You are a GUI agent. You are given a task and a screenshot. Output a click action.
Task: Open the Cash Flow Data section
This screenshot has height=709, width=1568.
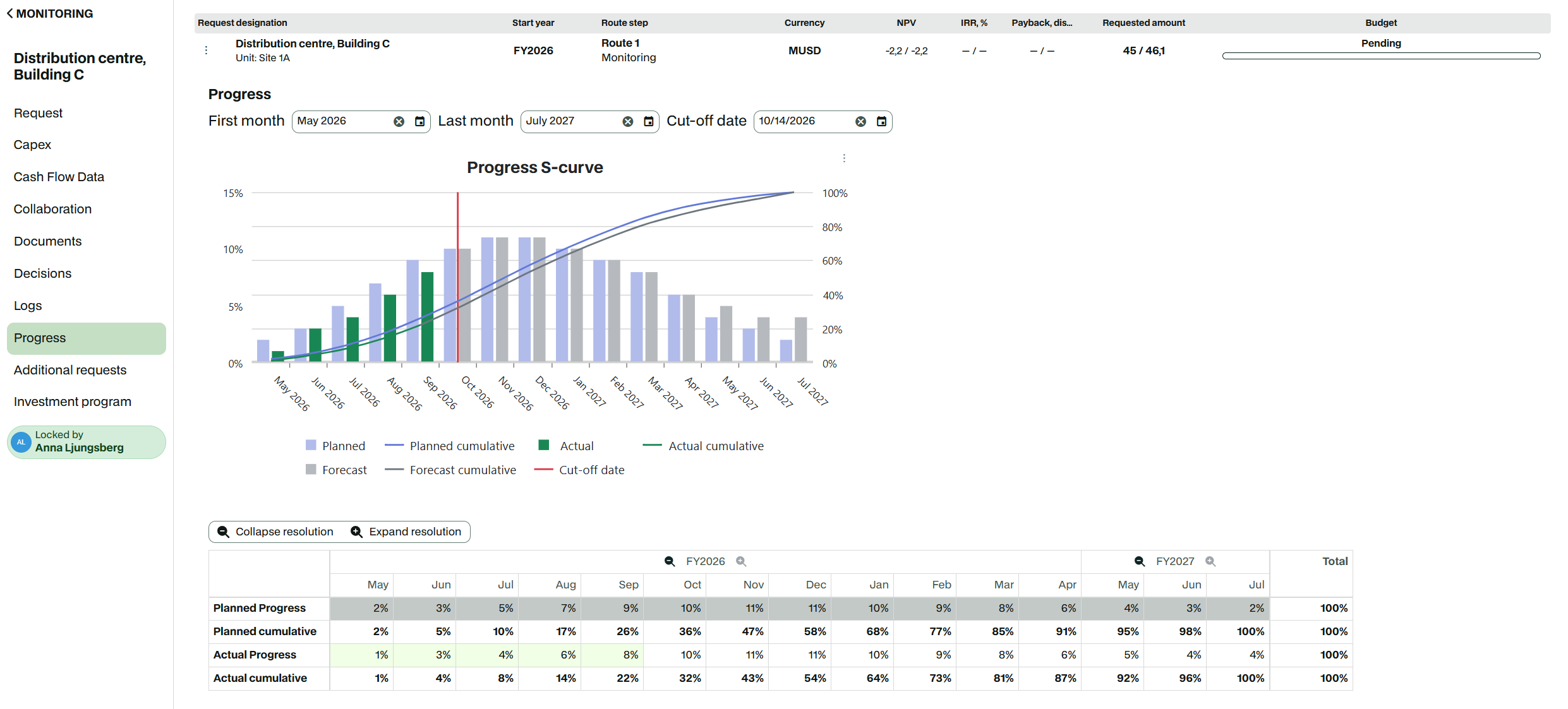pos(59,177)
